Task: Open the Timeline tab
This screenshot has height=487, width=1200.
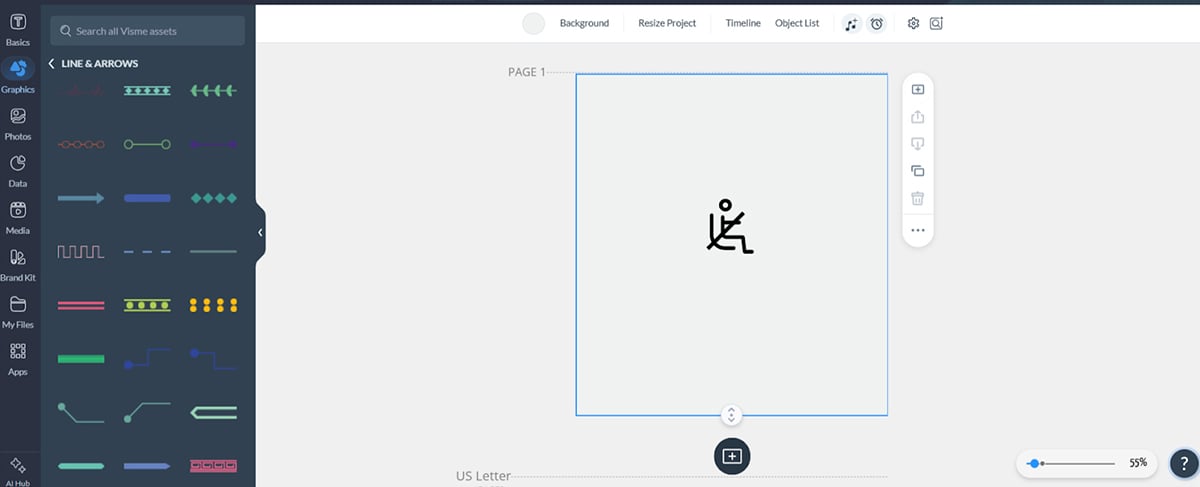Action: click(x=743, y=24)
